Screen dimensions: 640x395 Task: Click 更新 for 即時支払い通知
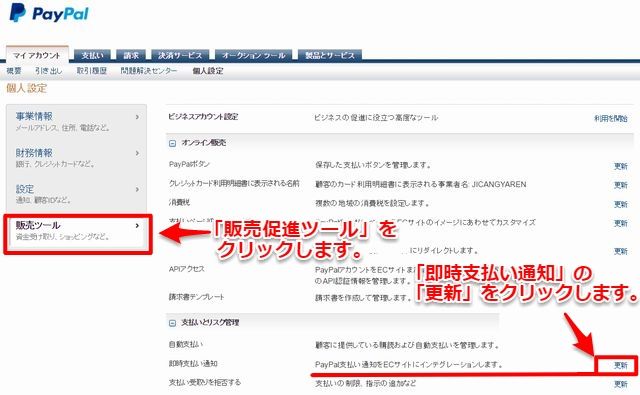620,365
